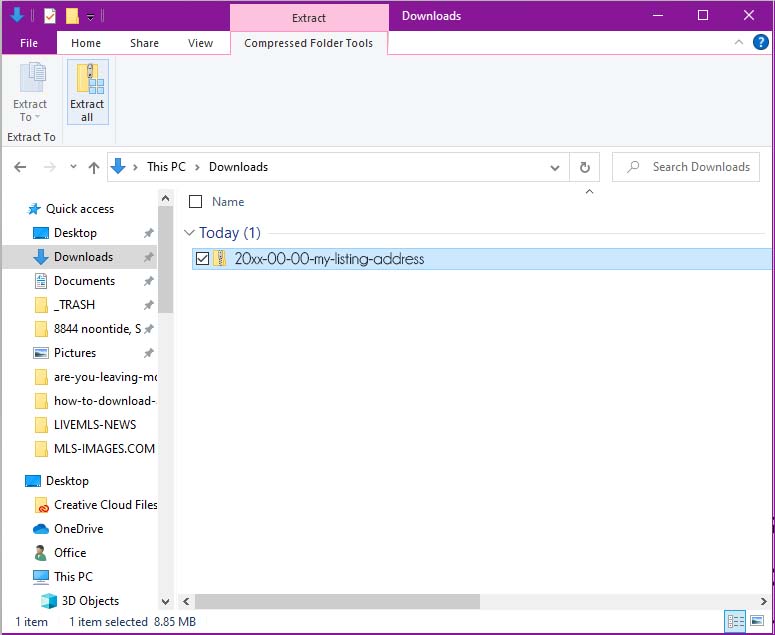Click the zip file icon for 20xx-00-00-my-listing-address
The height and width of the screenshot is (635, 775).
[219, 258]
